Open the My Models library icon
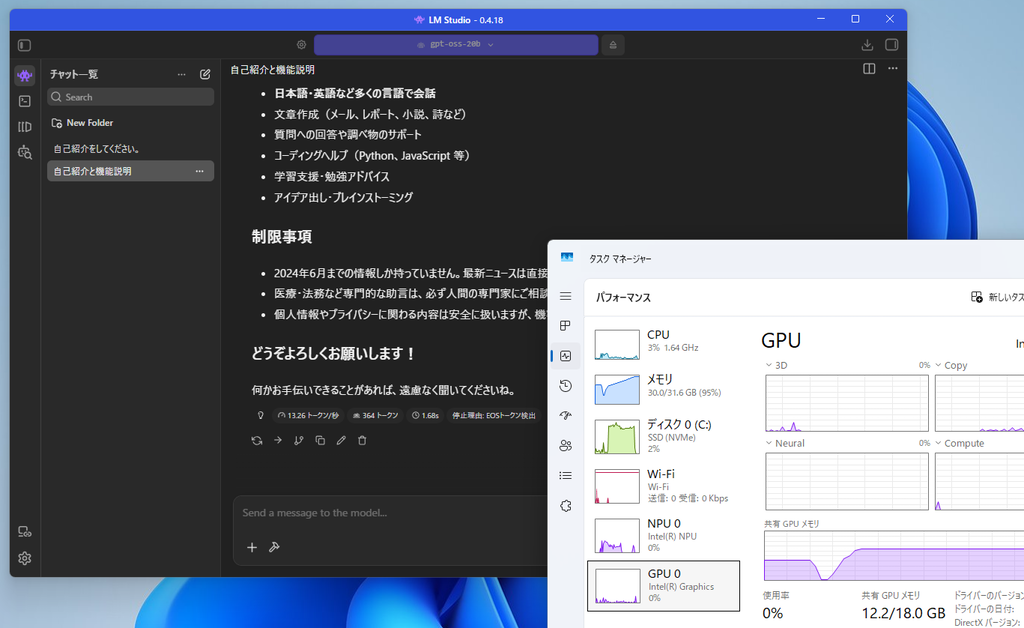1024x628 pixels. pyautogui.click(x=25, y=127)
